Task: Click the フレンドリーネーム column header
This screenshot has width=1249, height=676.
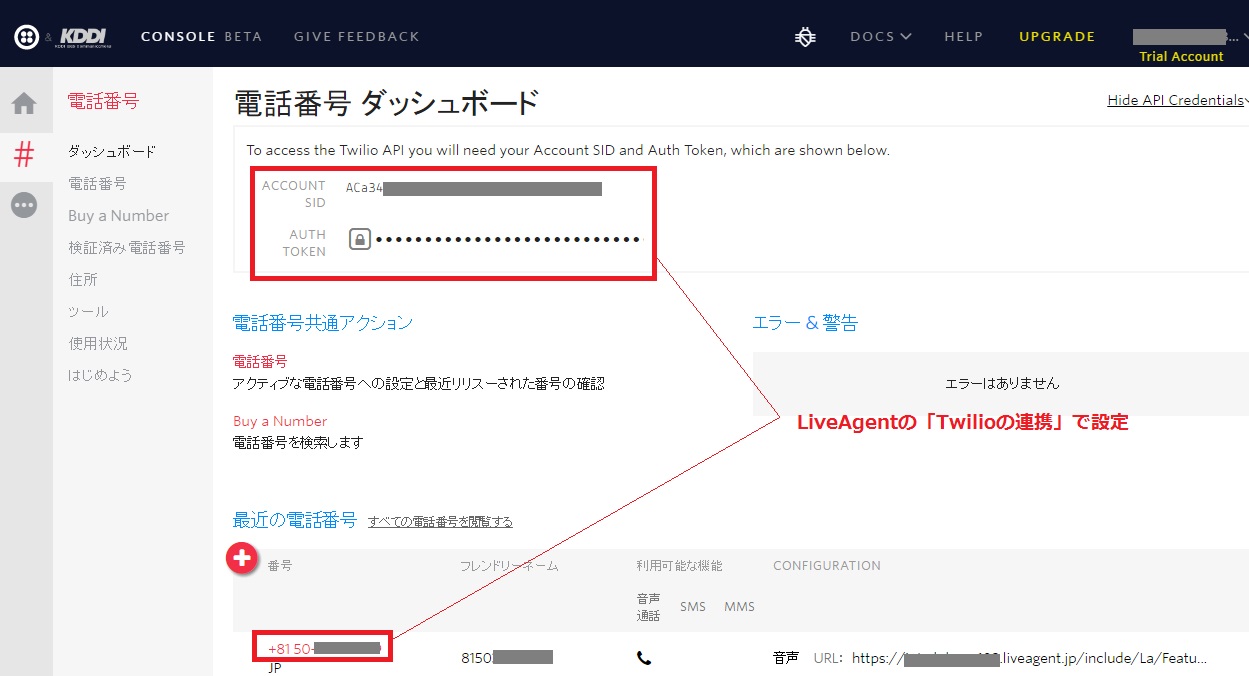Action: click(509, 566)
